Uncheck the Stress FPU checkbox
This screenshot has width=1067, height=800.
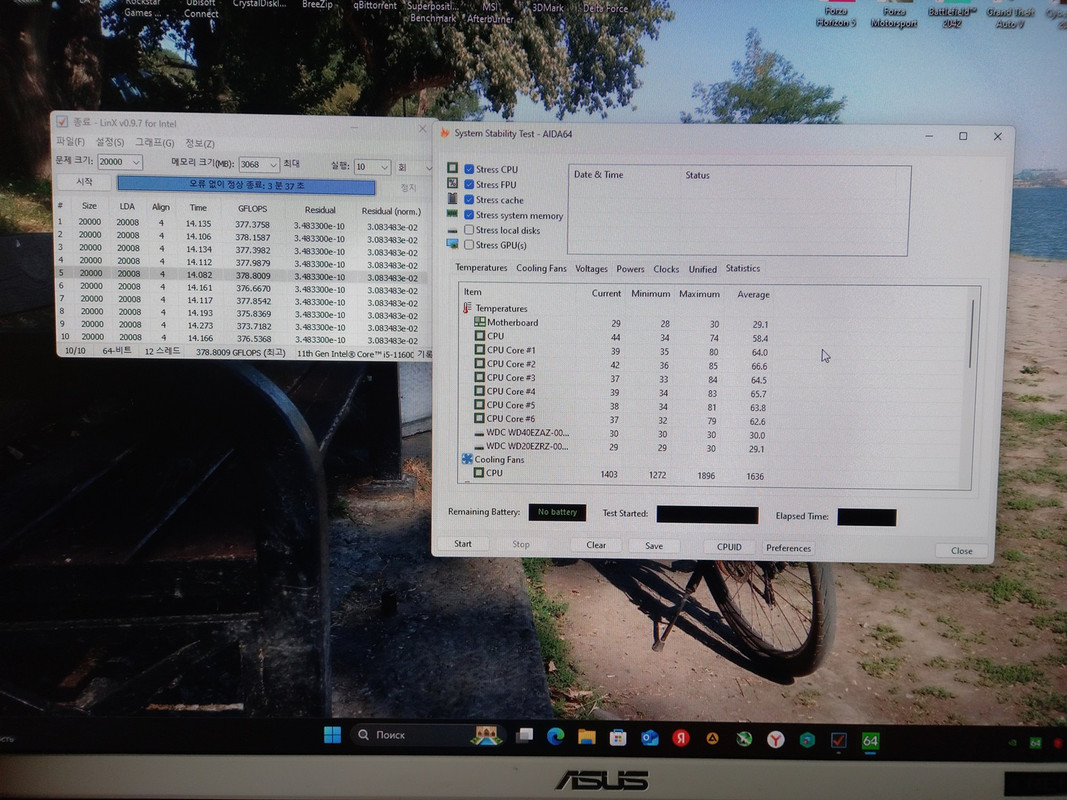(x=469, y=184)
